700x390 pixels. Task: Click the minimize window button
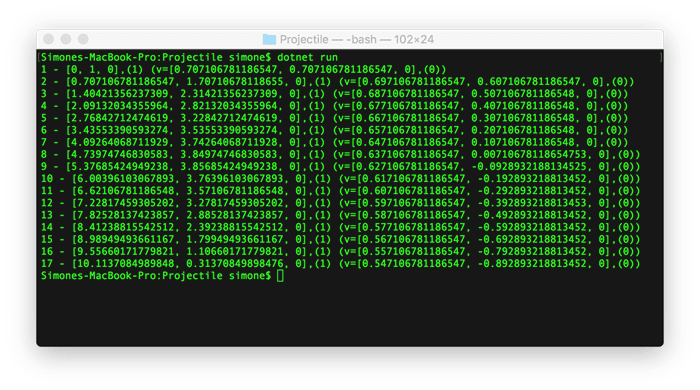coord(66,39)
